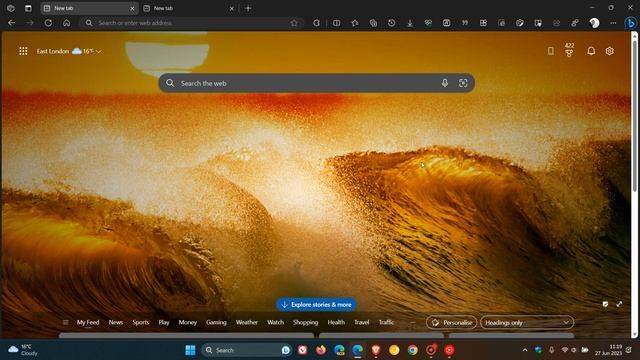Open a new tab with plus button

pyautogui.click(x=248, y=8)
